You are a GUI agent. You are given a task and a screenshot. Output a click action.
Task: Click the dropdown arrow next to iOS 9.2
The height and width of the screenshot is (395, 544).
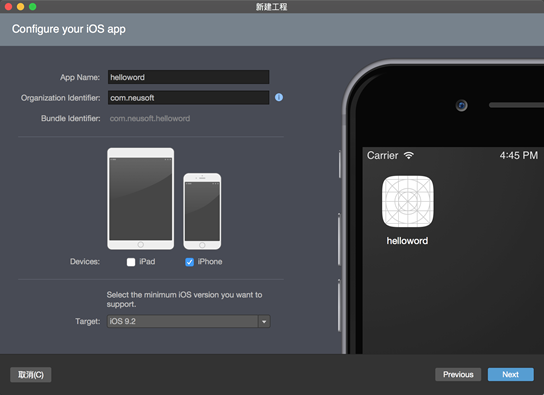click(x=264, y=321)
